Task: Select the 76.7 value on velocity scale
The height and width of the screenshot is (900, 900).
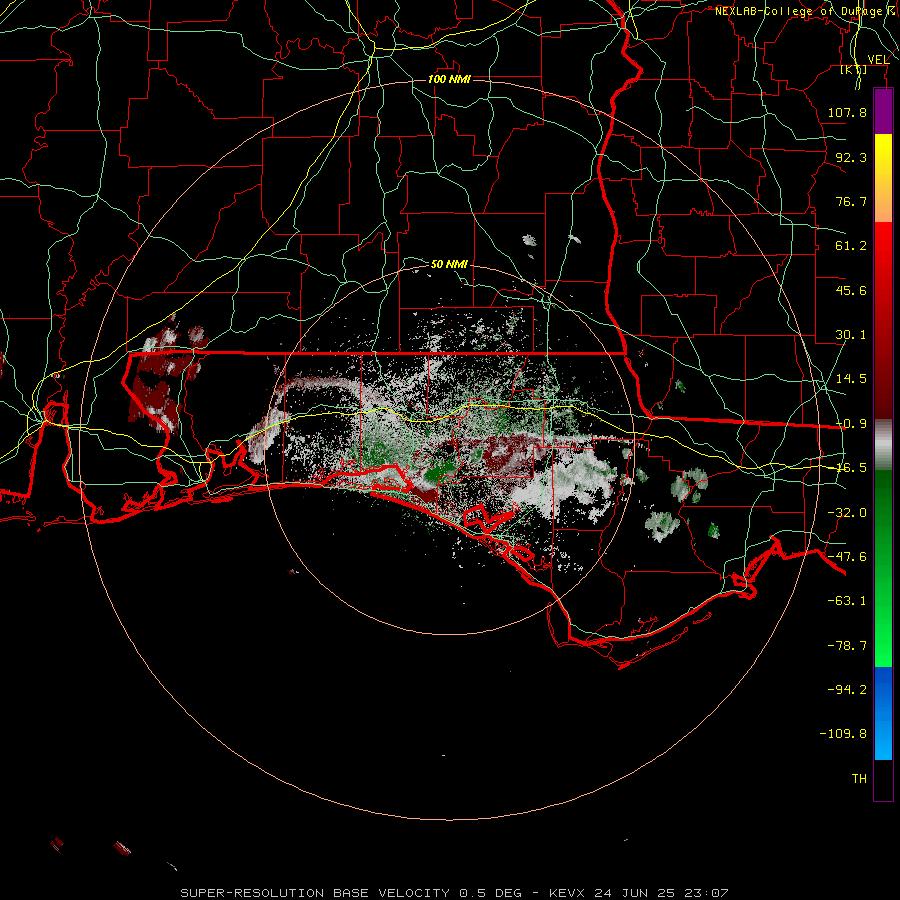Action: pos(851,201)
